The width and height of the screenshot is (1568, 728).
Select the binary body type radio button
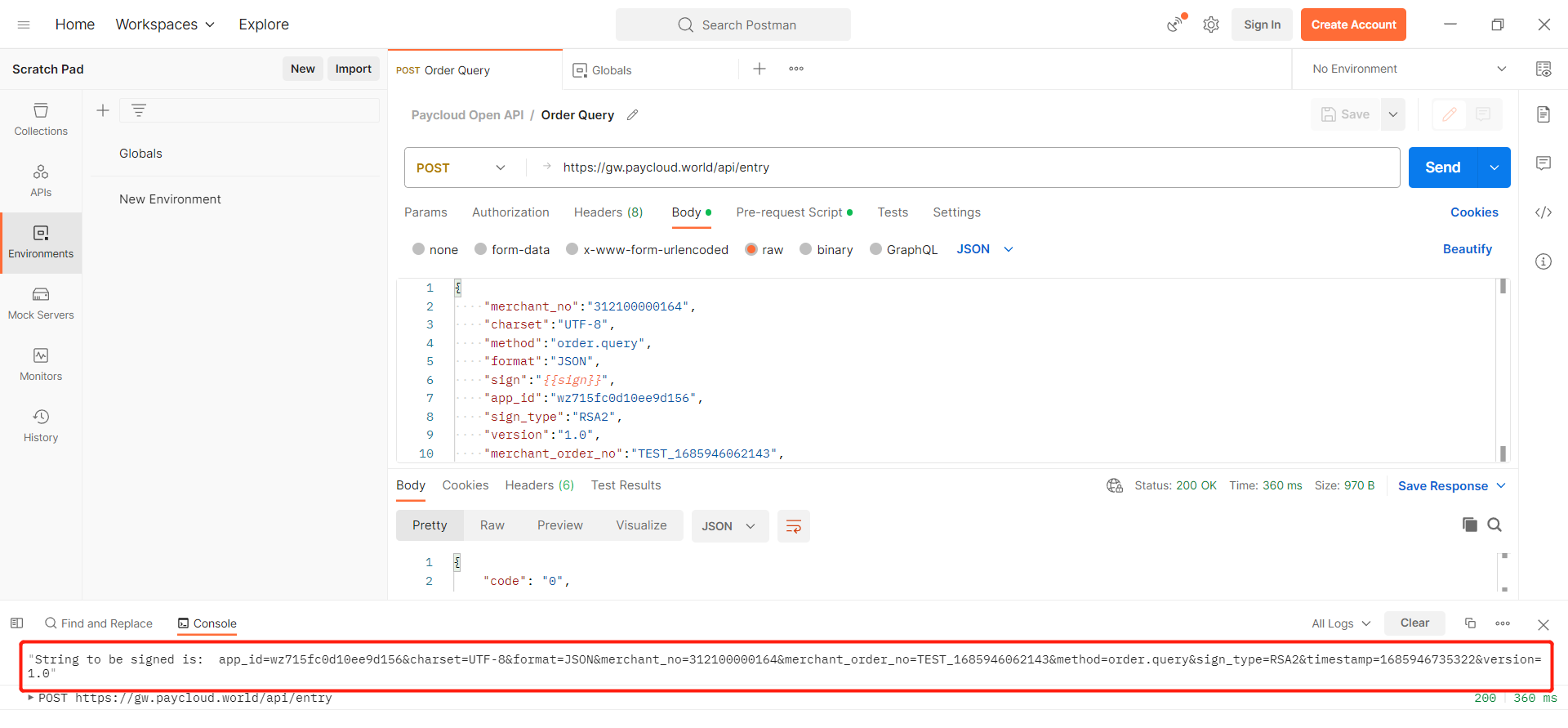pyautogui.click(x=806, y=249)
